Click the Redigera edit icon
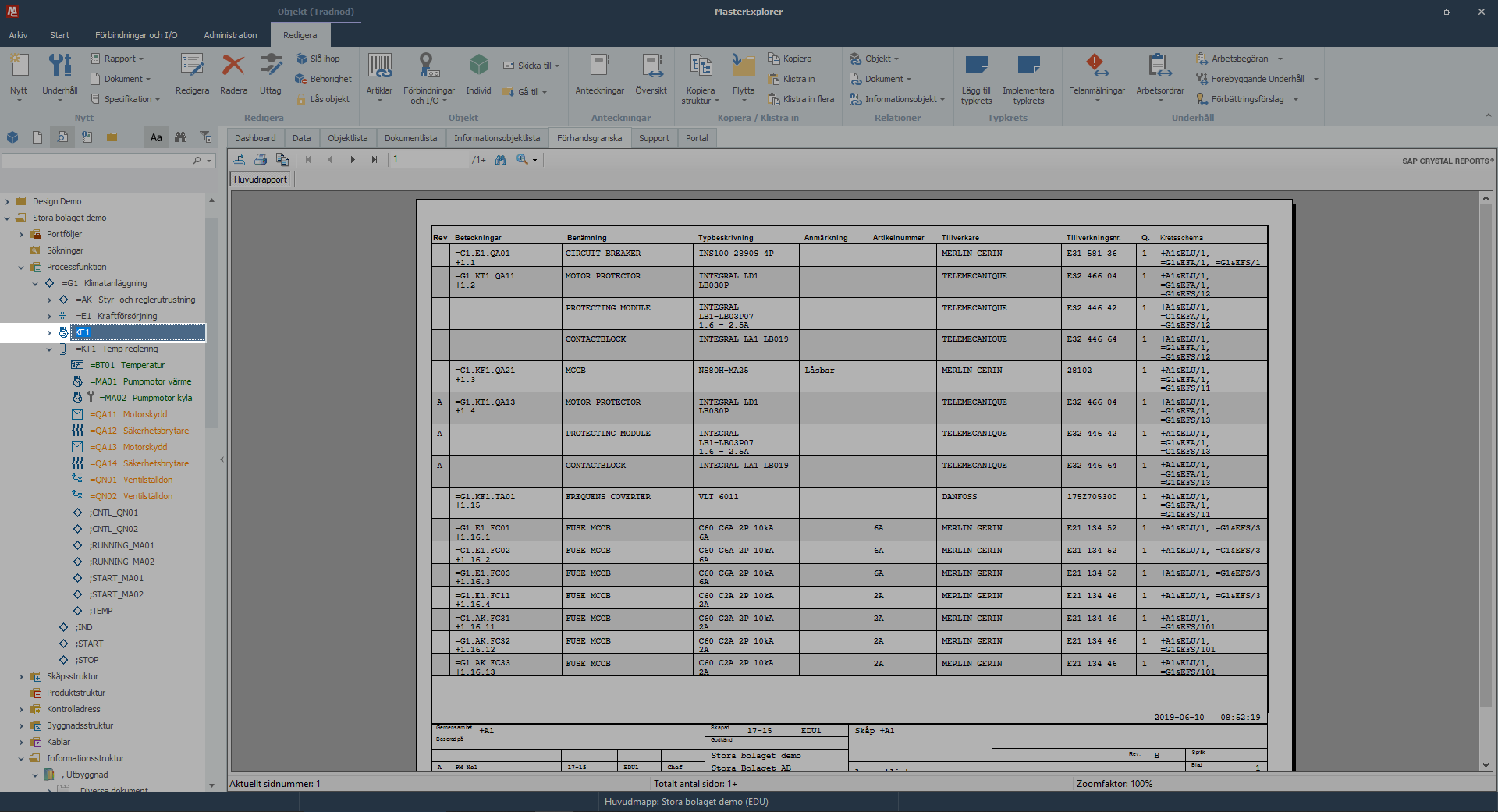This screenshot has height=812, width=1498. coord(192,75)
